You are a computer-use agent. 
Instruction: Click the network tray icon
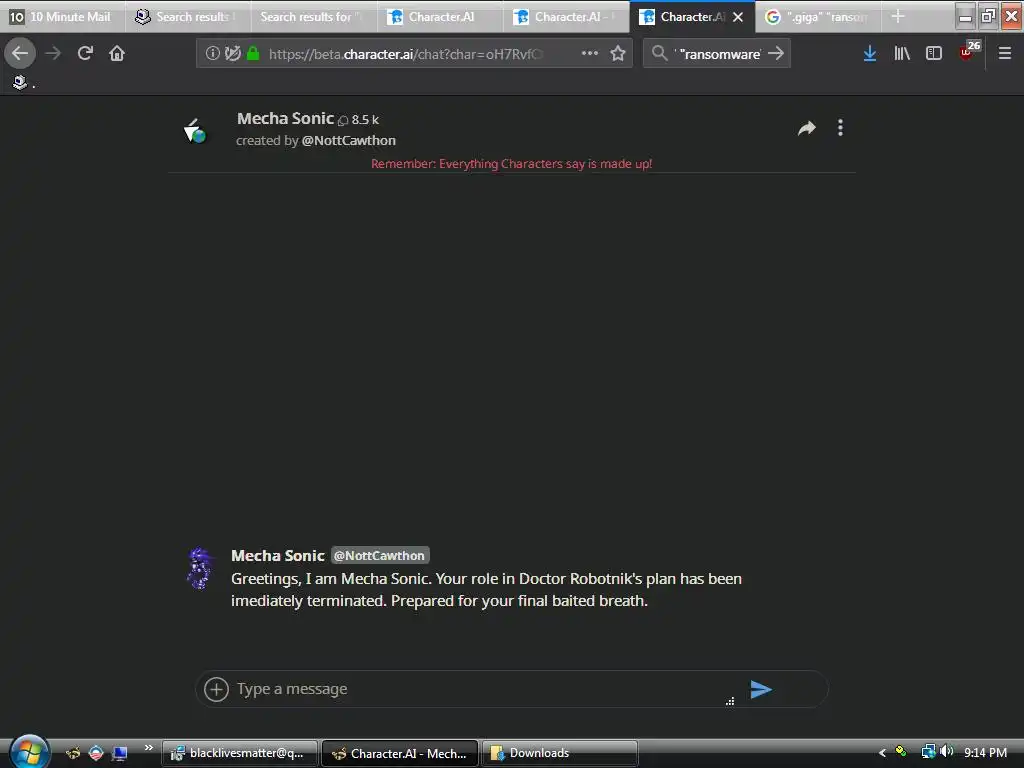tap(928, 752)
